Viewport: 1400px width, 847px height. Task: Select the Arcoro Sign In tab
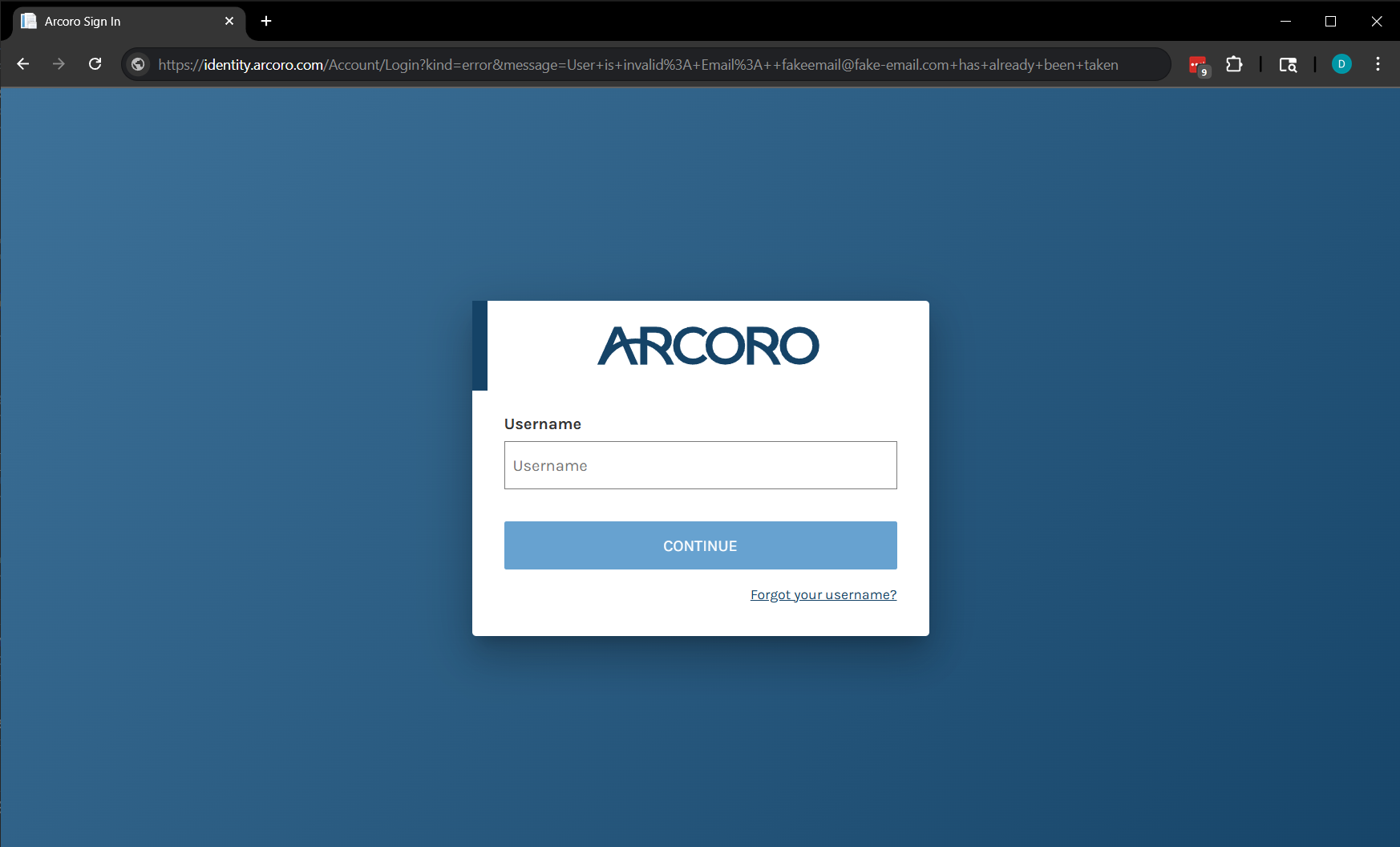pos(128,22)
